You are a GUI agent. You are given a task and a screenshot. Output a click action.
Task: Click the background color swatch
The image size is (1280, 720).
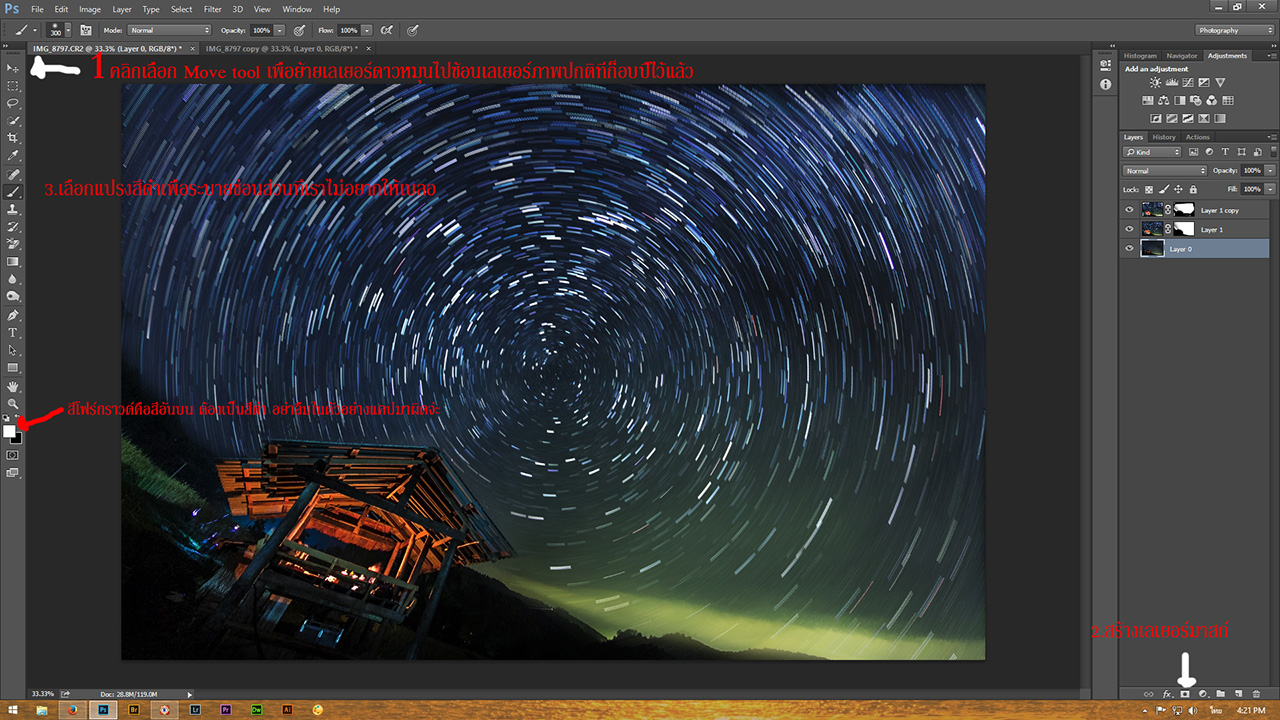pyautogui.click(x=16, y=438)
